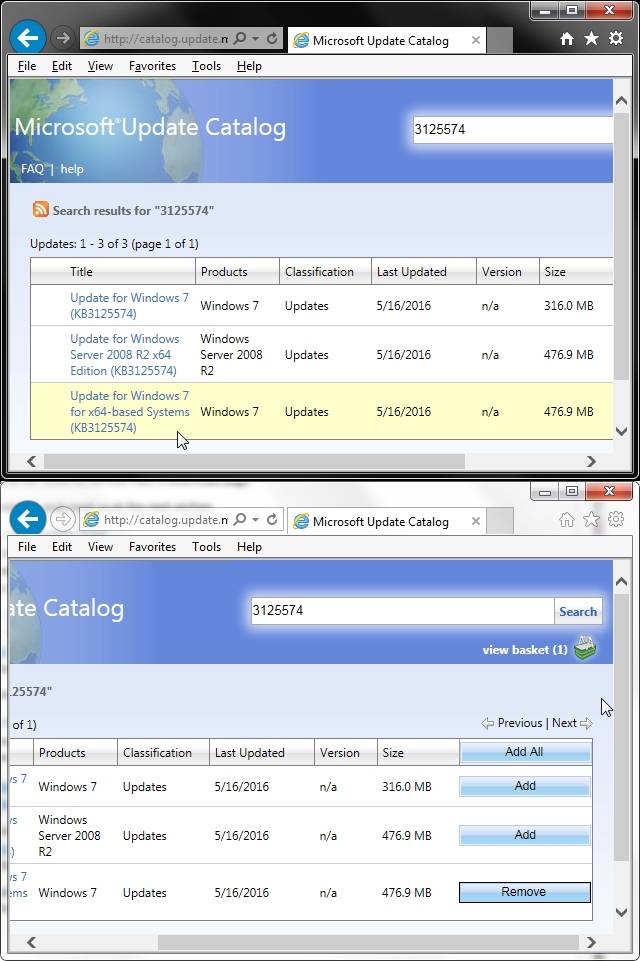Click the forward arrow in top window
Viewport: 640px width, 961px height.
point(62,38)
